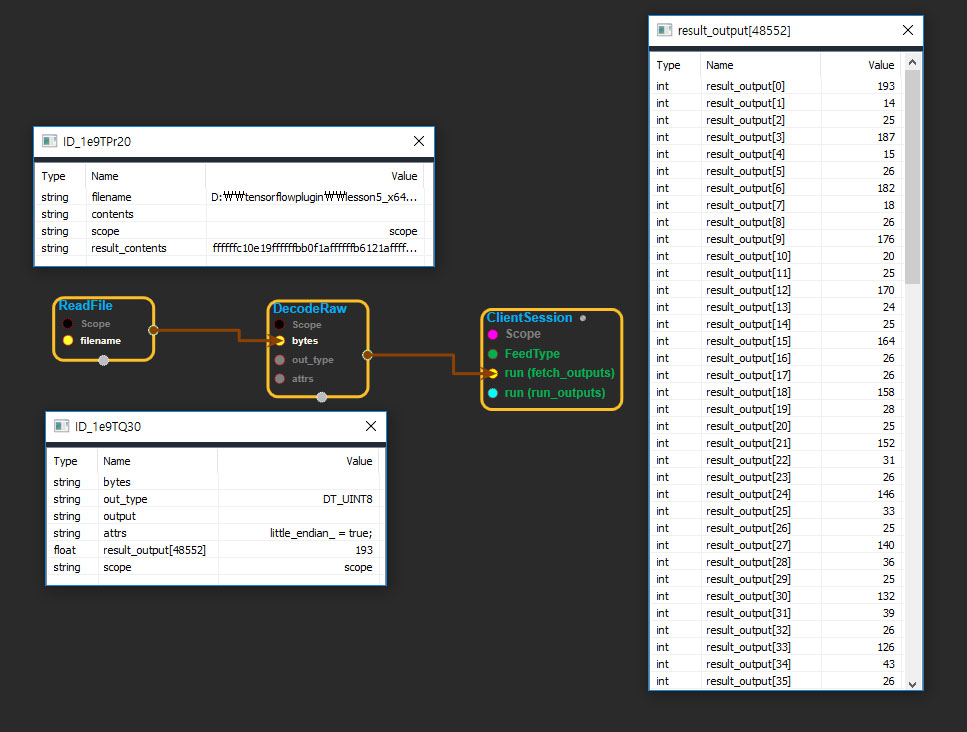Click the Scope port on ReadFile node
This screenshot has width=967, height=732.
(68, 324)
